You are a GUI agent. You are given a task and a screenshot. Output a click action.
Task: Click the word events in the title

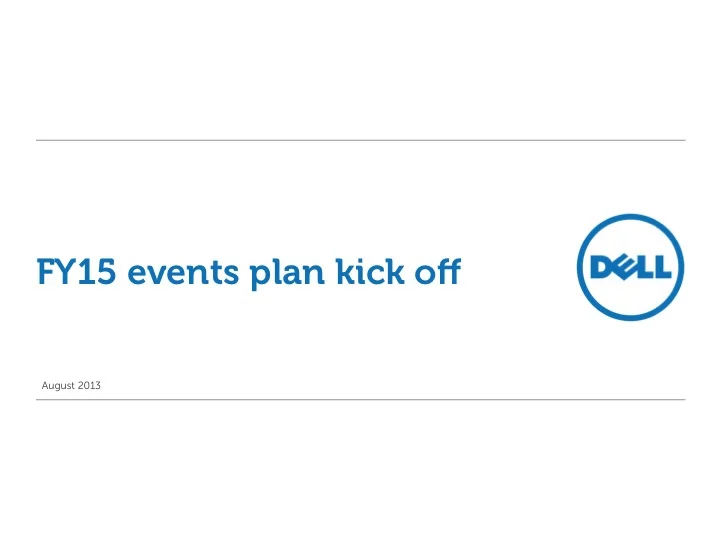tap(183, 273)
